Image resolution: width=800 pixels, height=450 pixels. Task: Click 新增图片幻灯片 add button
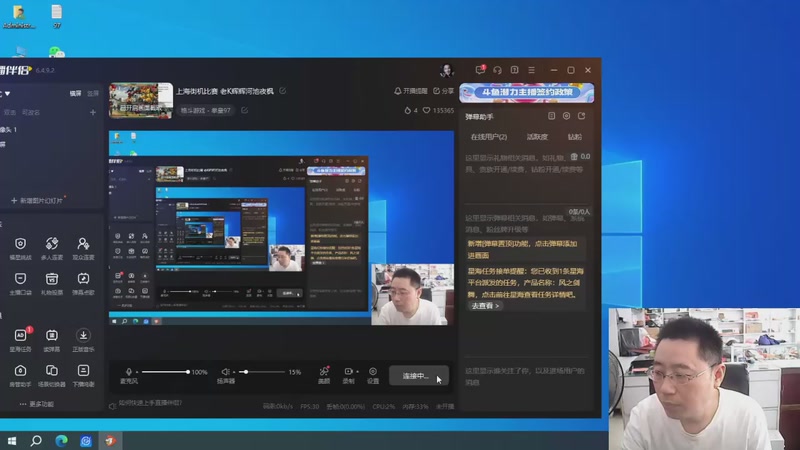click(37, 201)
